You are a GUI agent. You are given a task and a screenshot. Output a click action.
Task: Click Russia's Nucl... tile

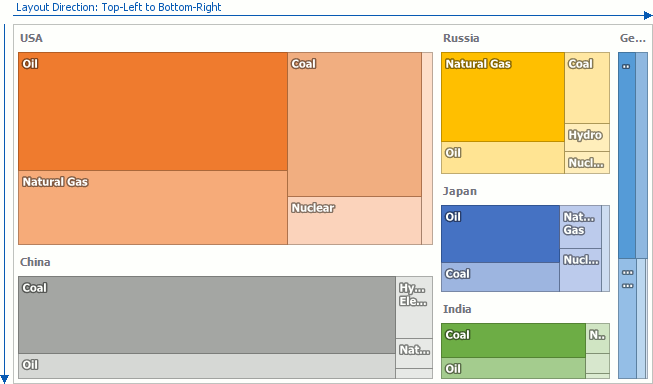tap(587, 162)
